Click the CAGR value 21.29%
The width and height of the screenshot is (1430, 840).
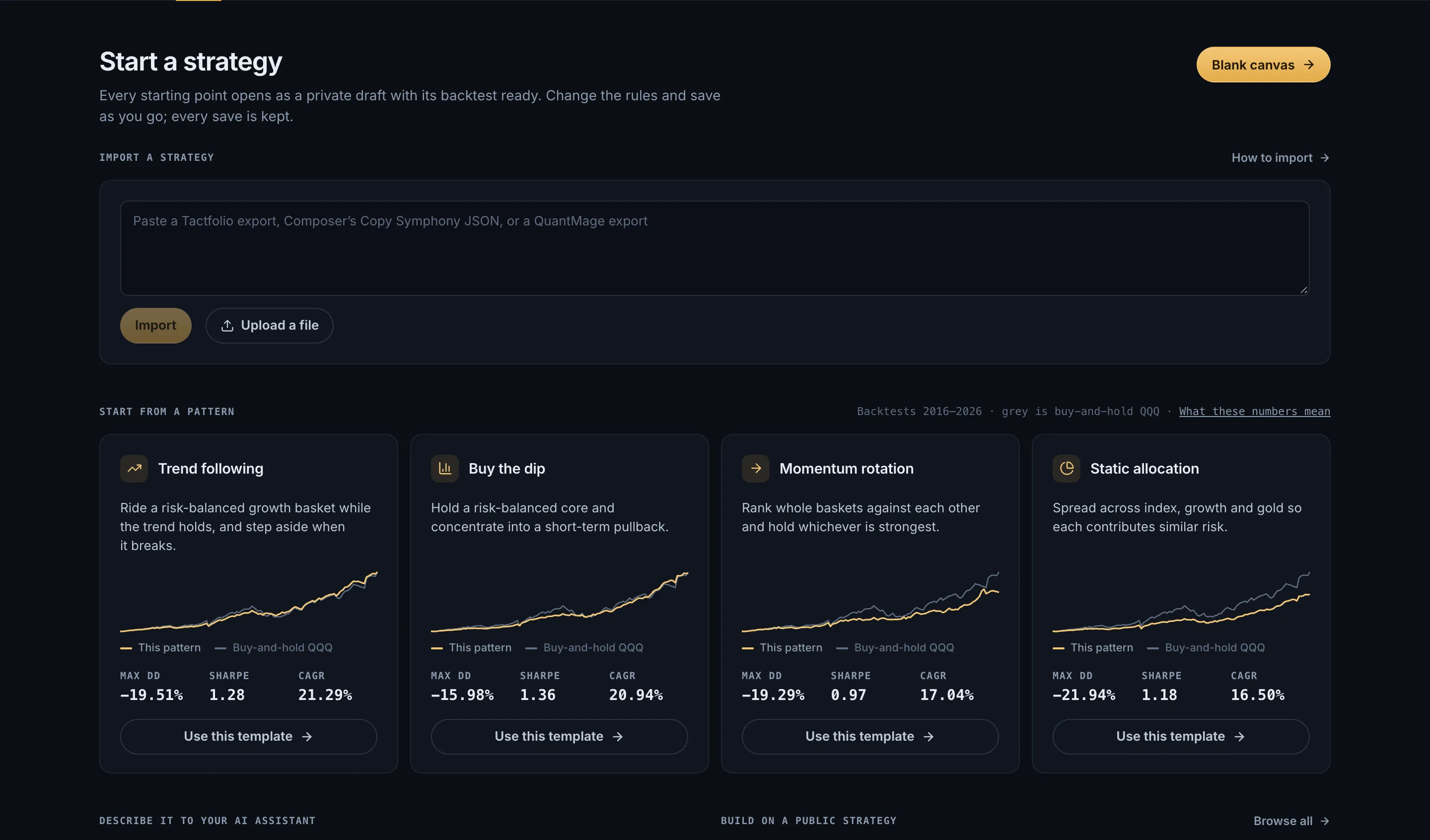325,695
